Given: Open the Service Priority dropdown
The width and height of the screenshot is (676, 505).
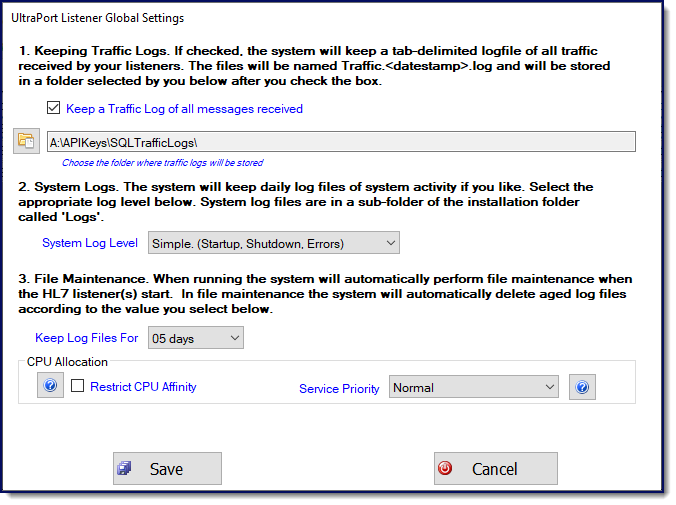Looking at the screenshot, I should coord(474,387).
